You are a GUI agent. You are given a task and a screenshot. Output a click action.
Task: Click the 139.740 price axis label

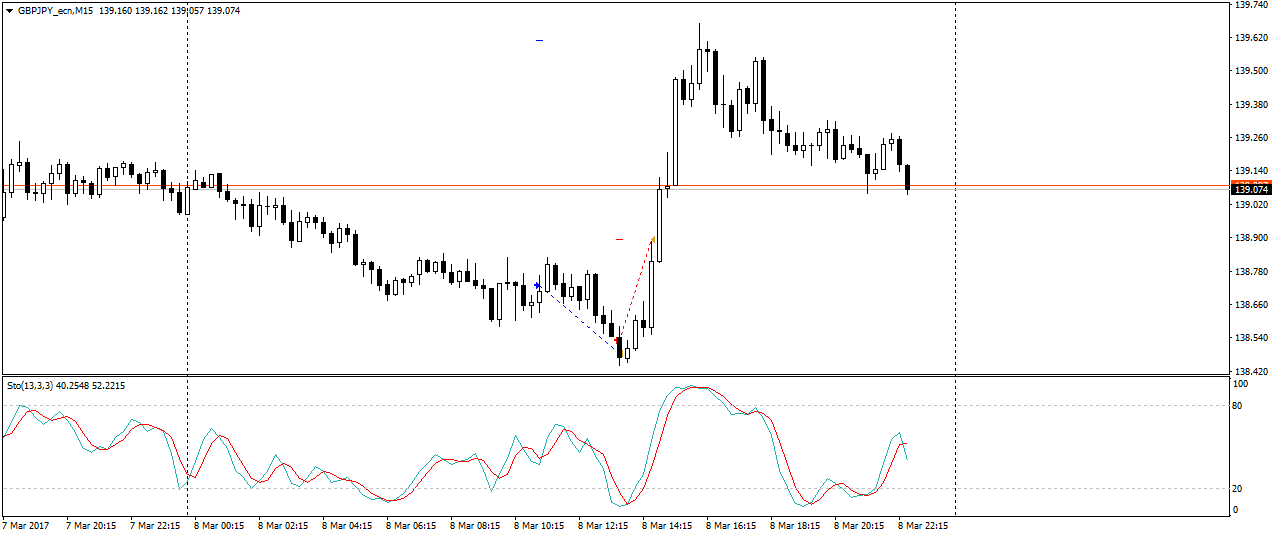[x=1251, y=5]
